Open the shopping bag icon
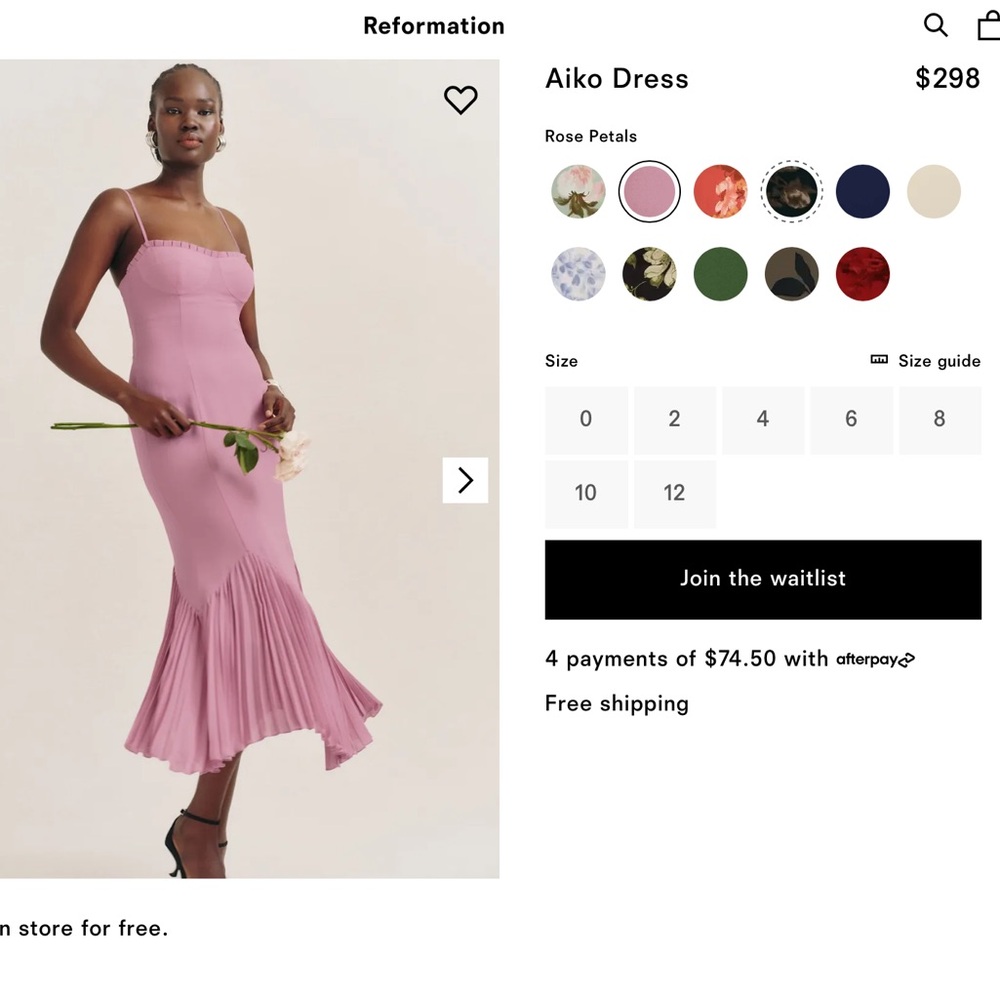This screenshot has width=1000, height=1000. 988,25
